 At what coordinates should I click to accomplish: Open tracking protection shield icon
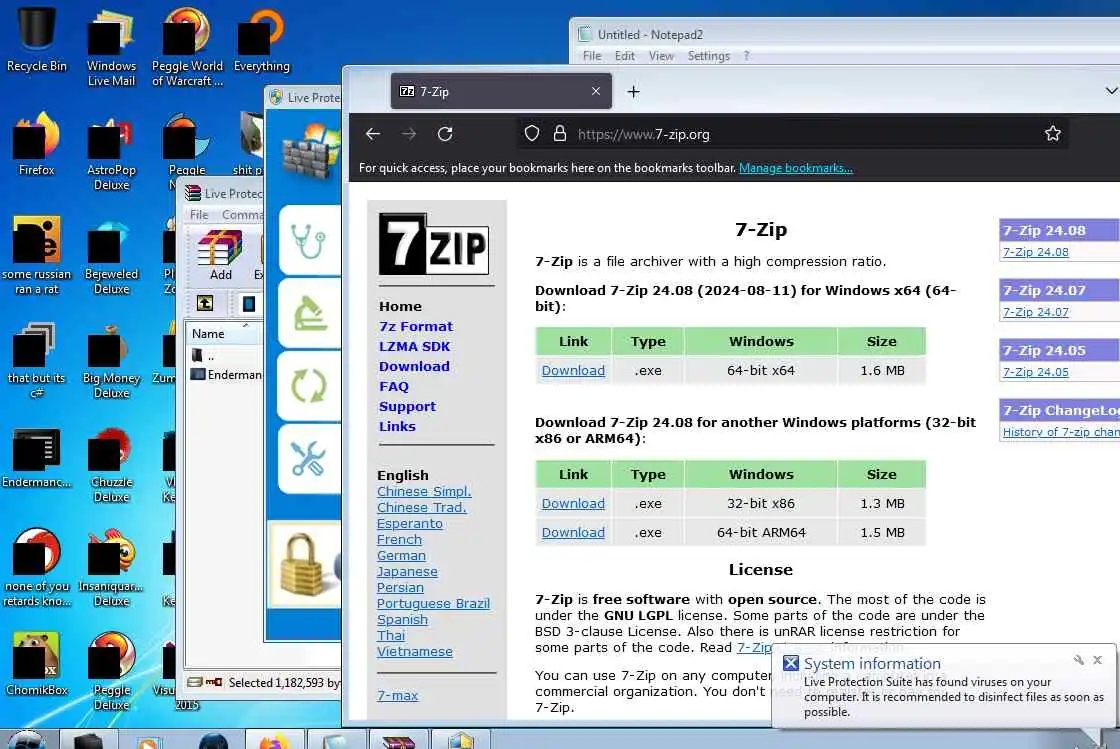531,134
